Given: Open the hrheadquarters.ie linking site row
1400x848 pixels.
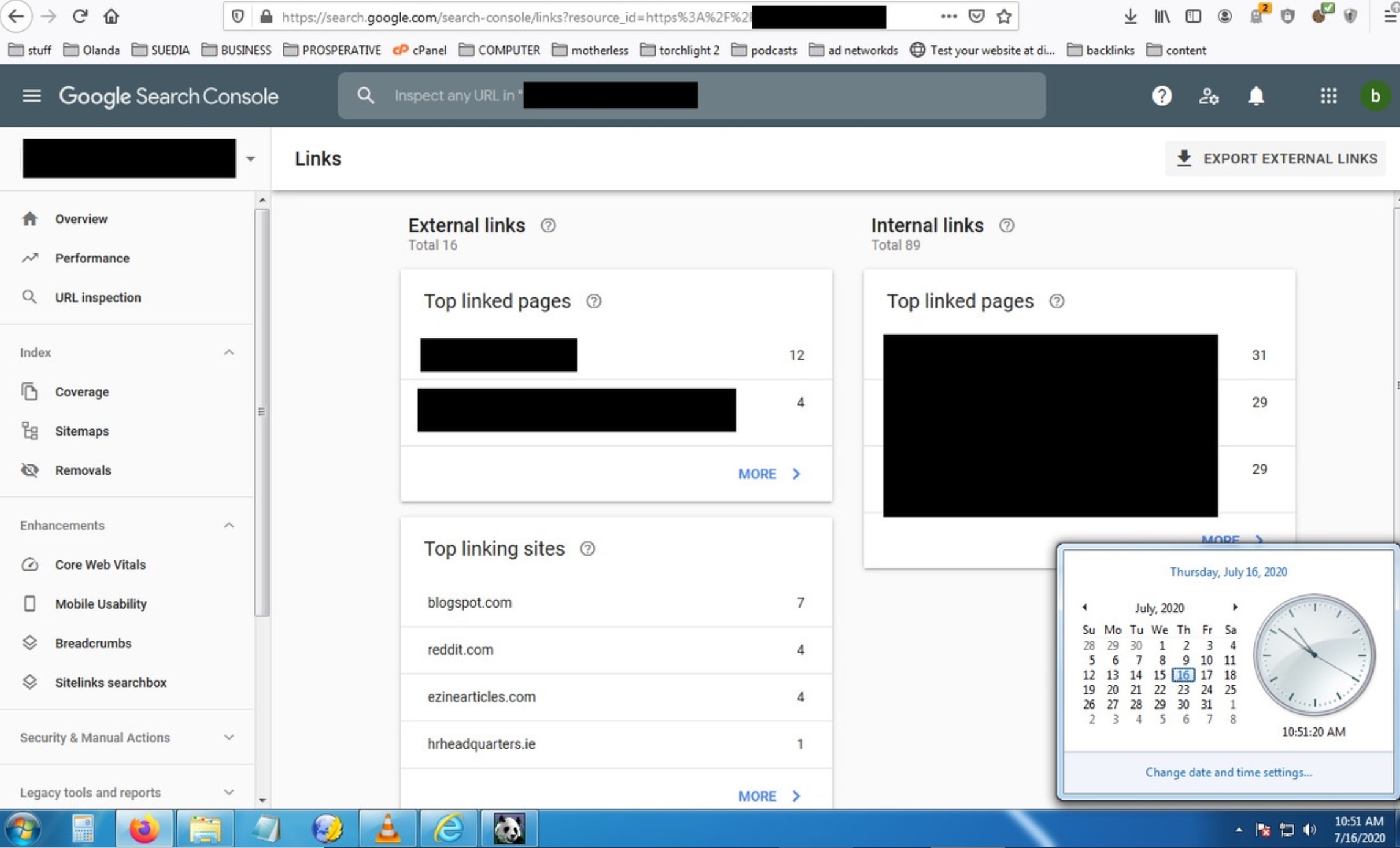Looking at the screenshot, I should (616, 744).
